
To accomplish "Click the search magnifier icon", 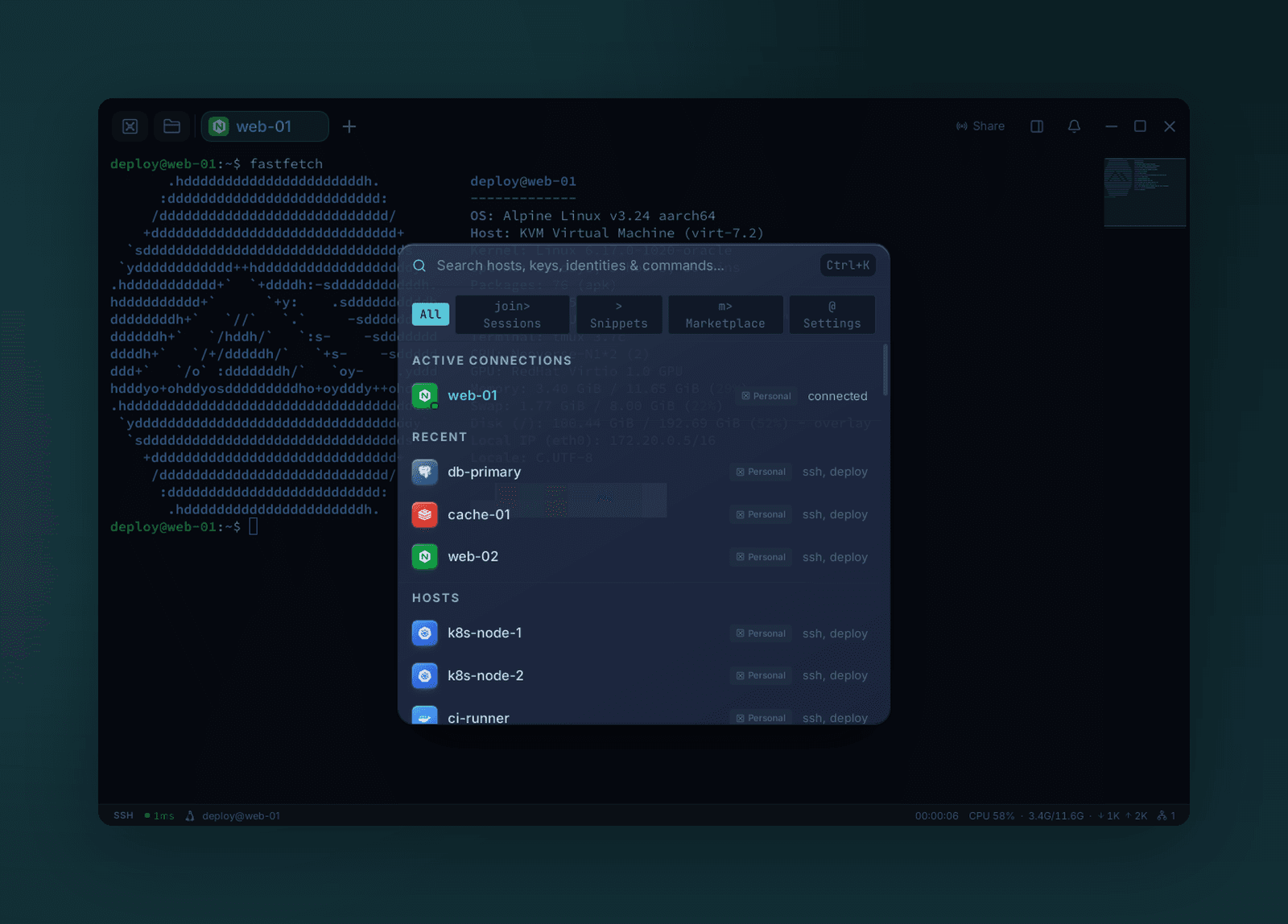I will tap(419, 266).
